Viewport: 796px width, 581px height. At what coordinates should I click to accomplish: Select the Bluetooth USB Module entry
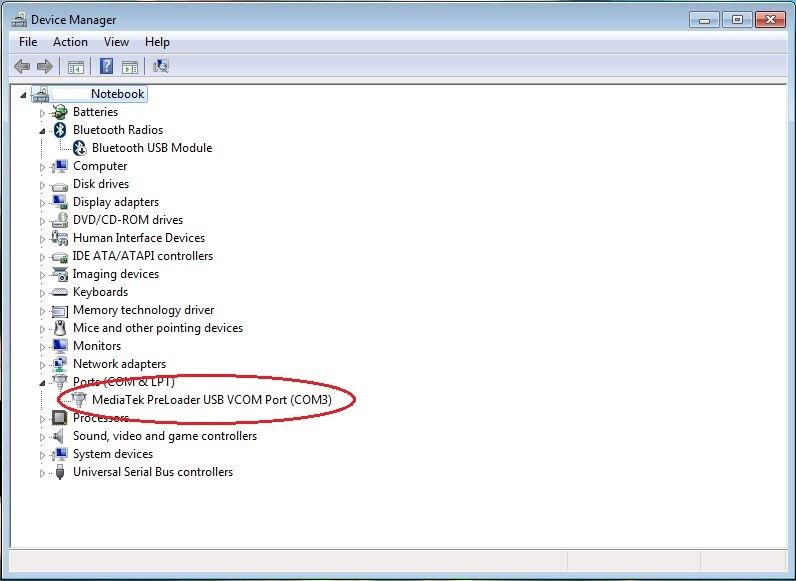pos(152,148)
